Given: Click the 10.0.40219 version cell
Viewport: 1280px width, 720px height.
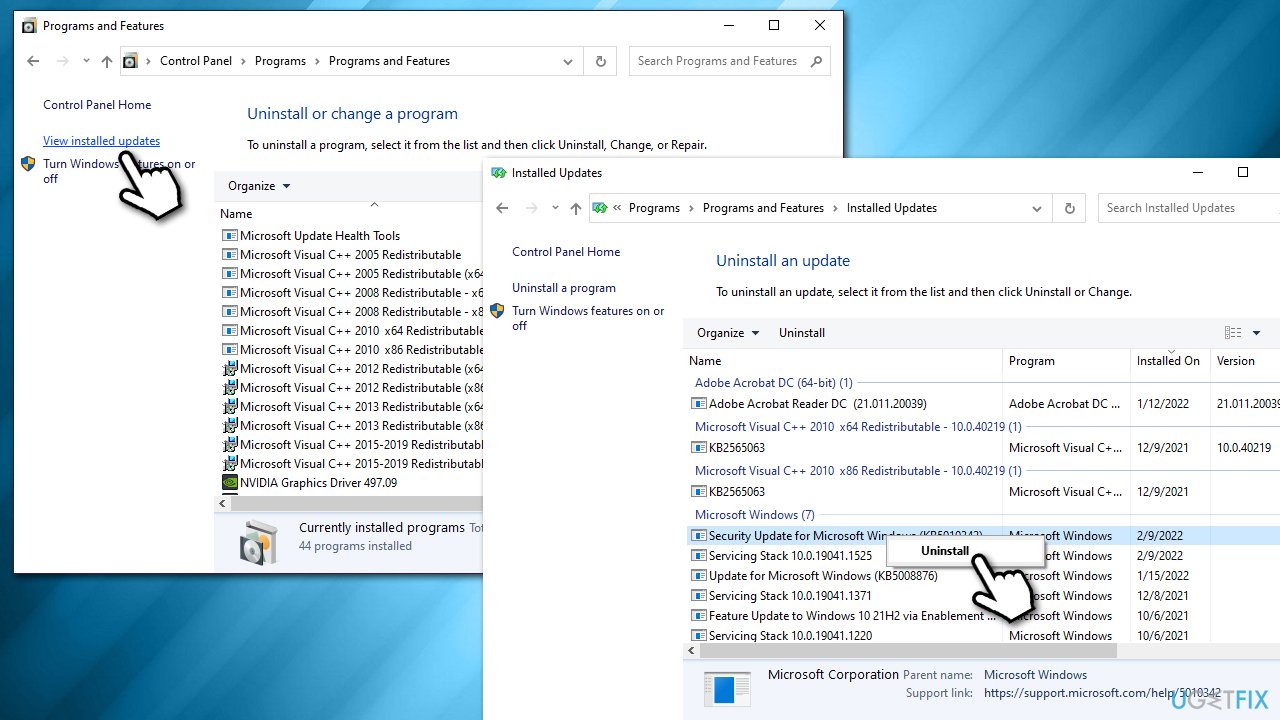Looking at the screenshot, I should tap(1244, 448).
